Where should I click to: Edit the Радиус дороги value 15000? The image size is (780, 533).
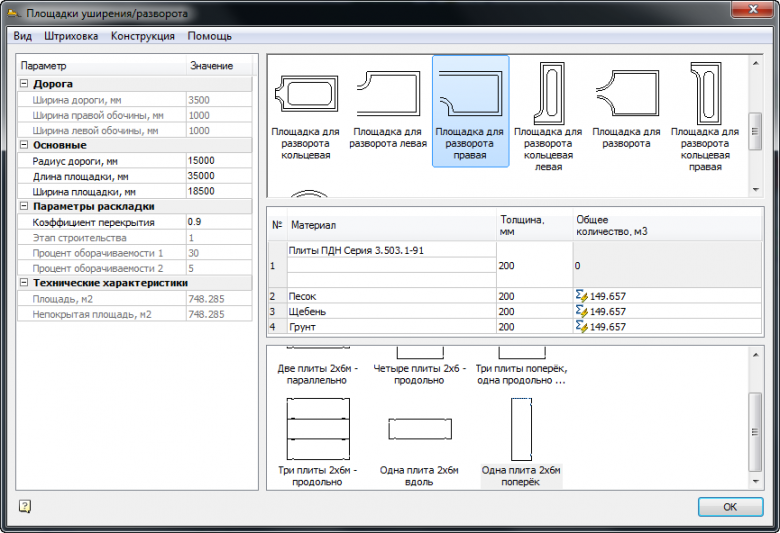point(219,160)
